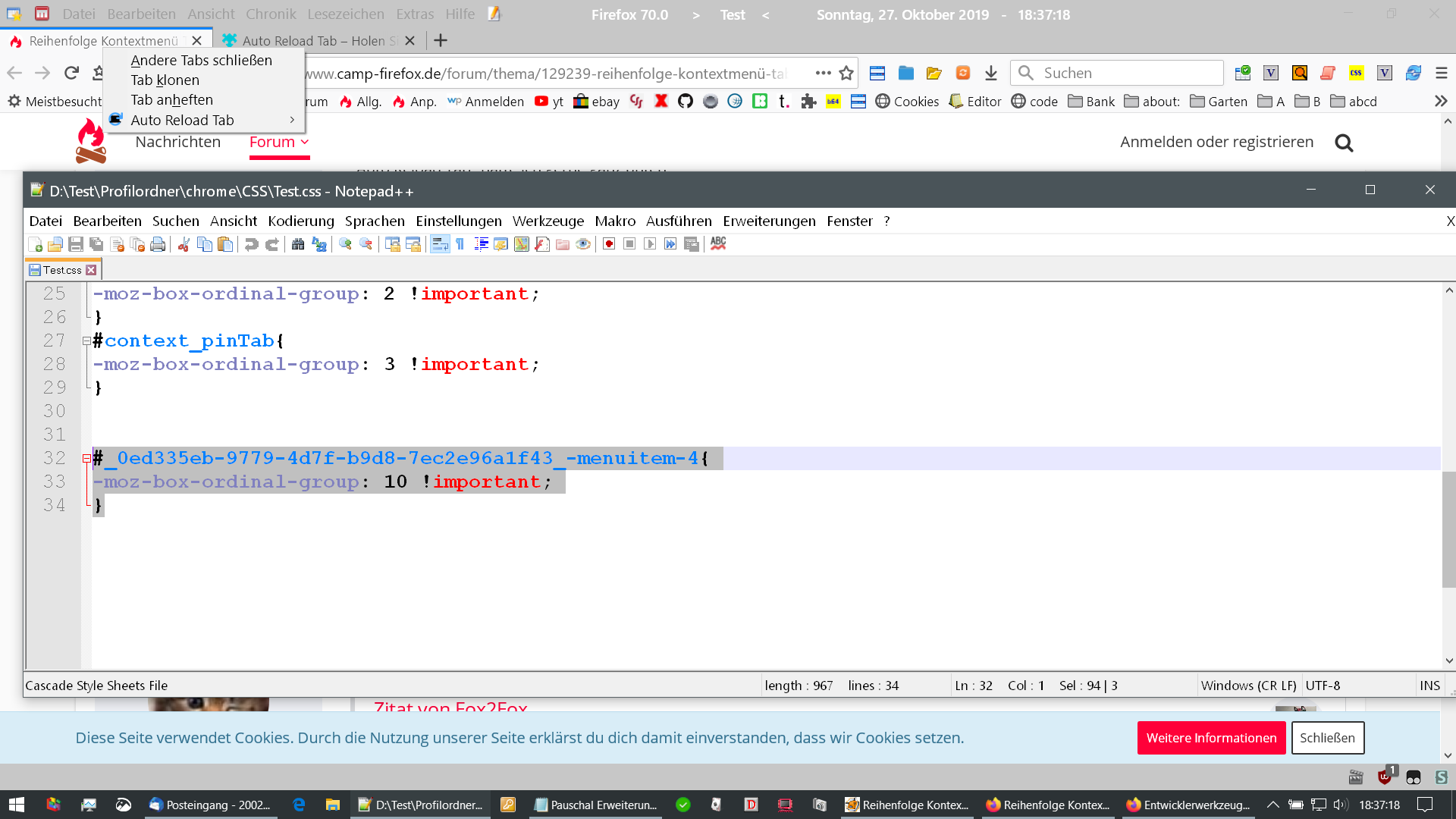Click 'Anmelden oder registrieren' link
This screenshot has width=1456, height=819.
tap(1216, 142)
